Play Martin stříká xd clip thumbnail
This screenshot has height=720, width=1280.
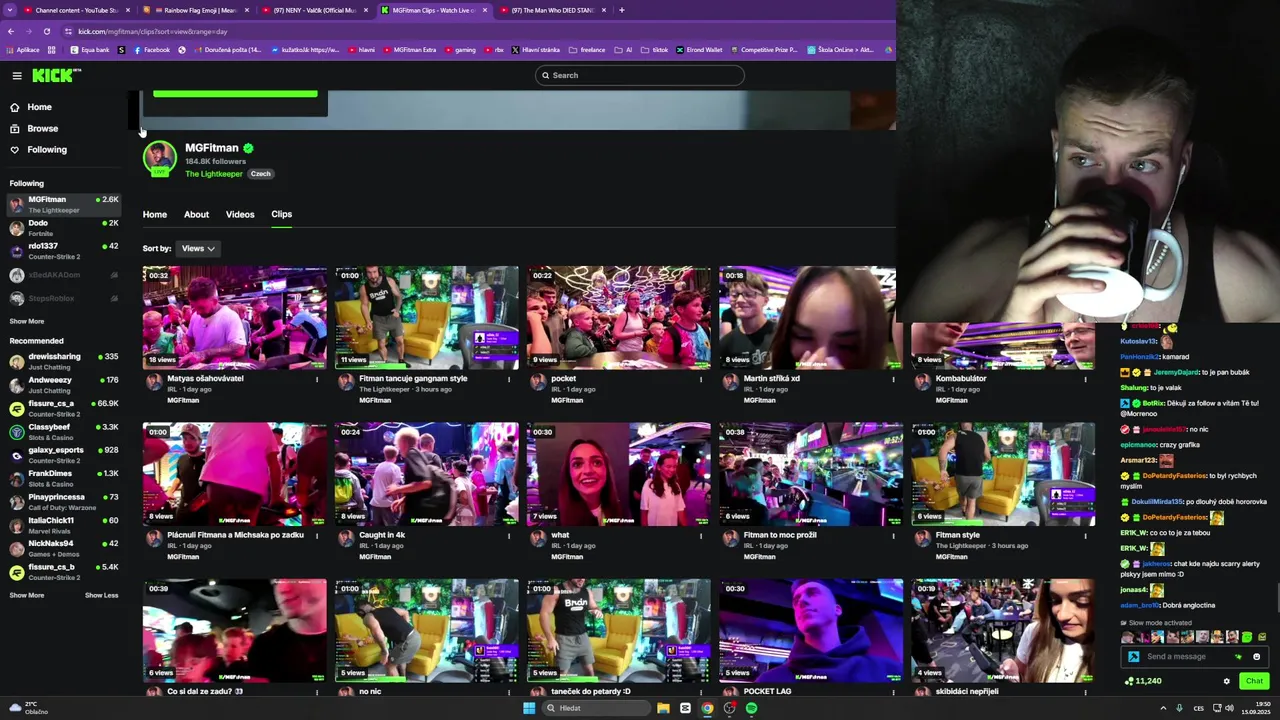(810, 318)
